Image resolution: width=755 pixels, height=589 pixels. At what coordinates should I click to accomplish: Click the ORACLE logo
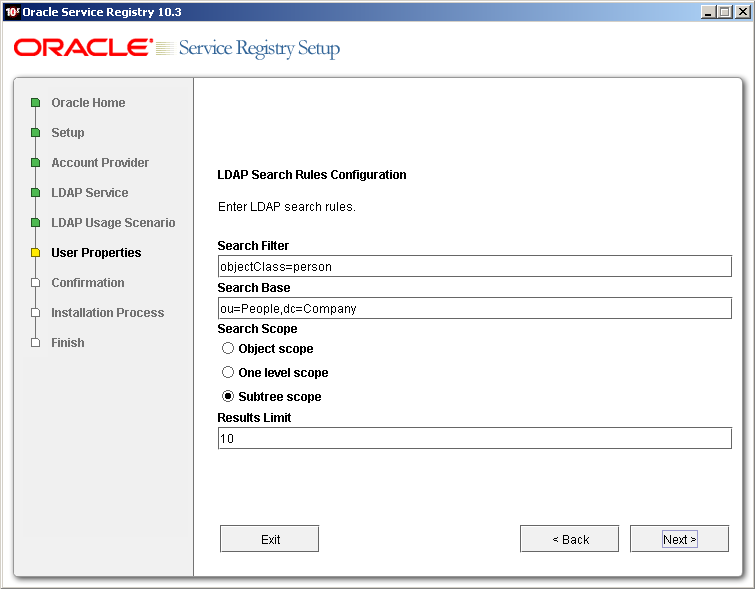(x=83, y=48)
